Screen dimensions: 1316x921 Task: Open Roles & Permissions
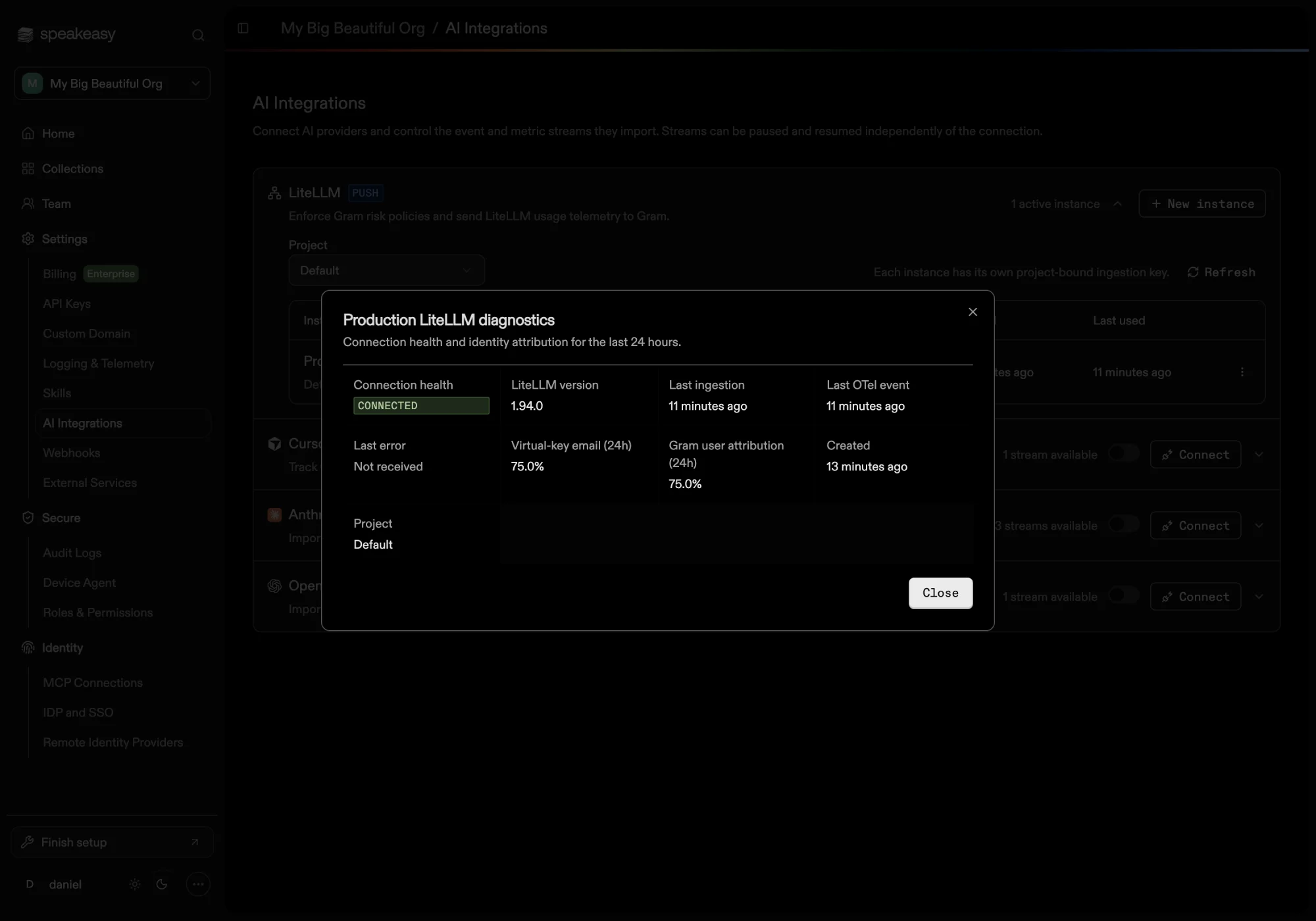pyautogui.click(x=97, y=612)
